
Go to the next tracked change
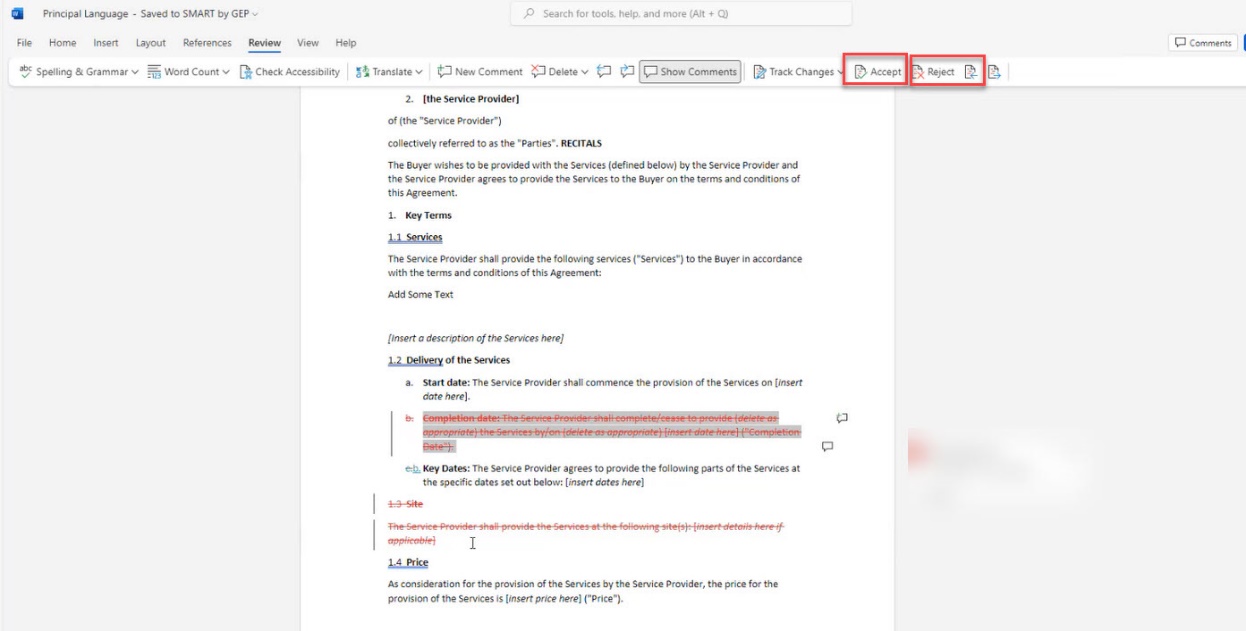tap(993, 72)
